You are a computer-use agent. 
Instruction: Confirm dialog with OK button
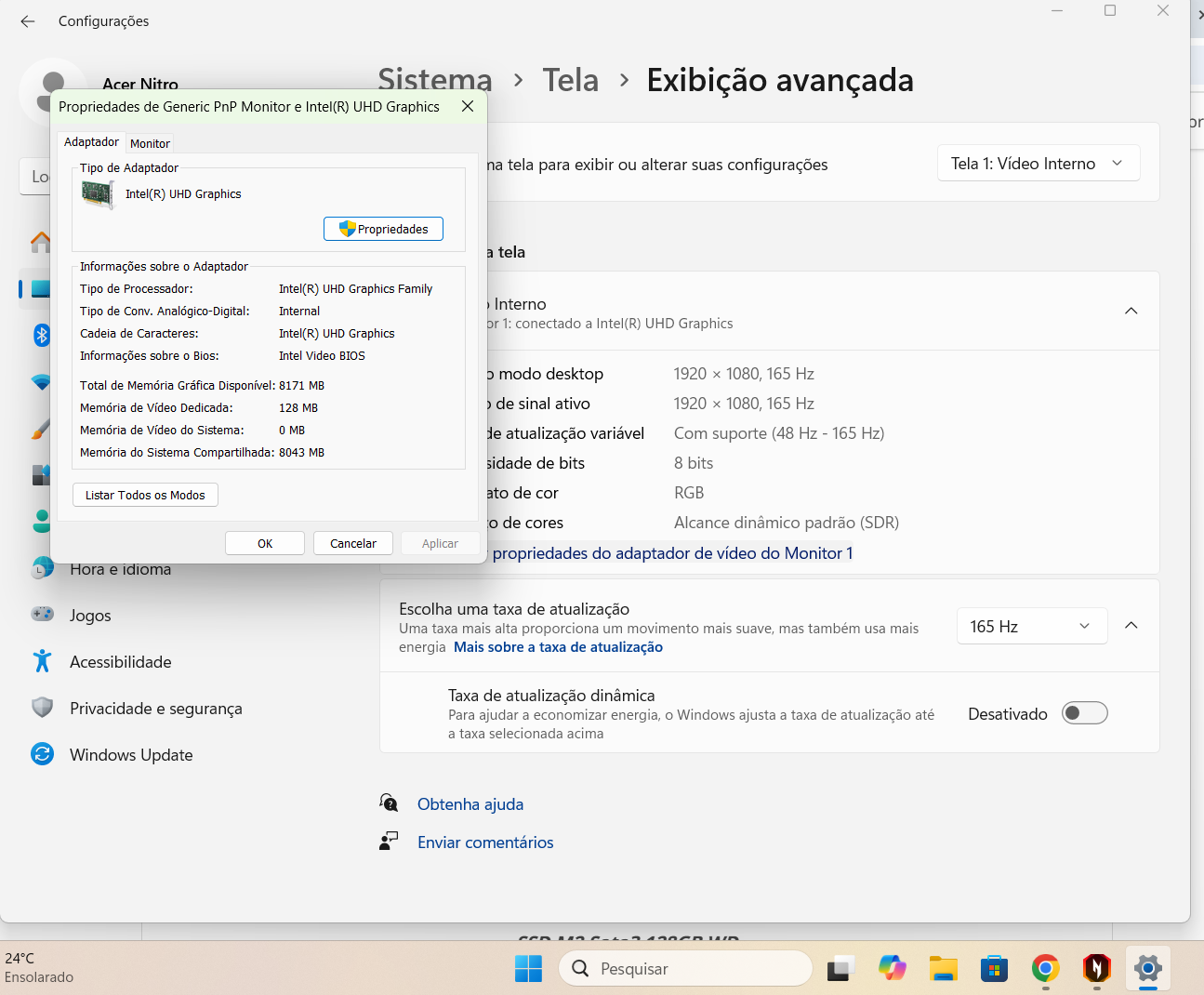[265, 543]
